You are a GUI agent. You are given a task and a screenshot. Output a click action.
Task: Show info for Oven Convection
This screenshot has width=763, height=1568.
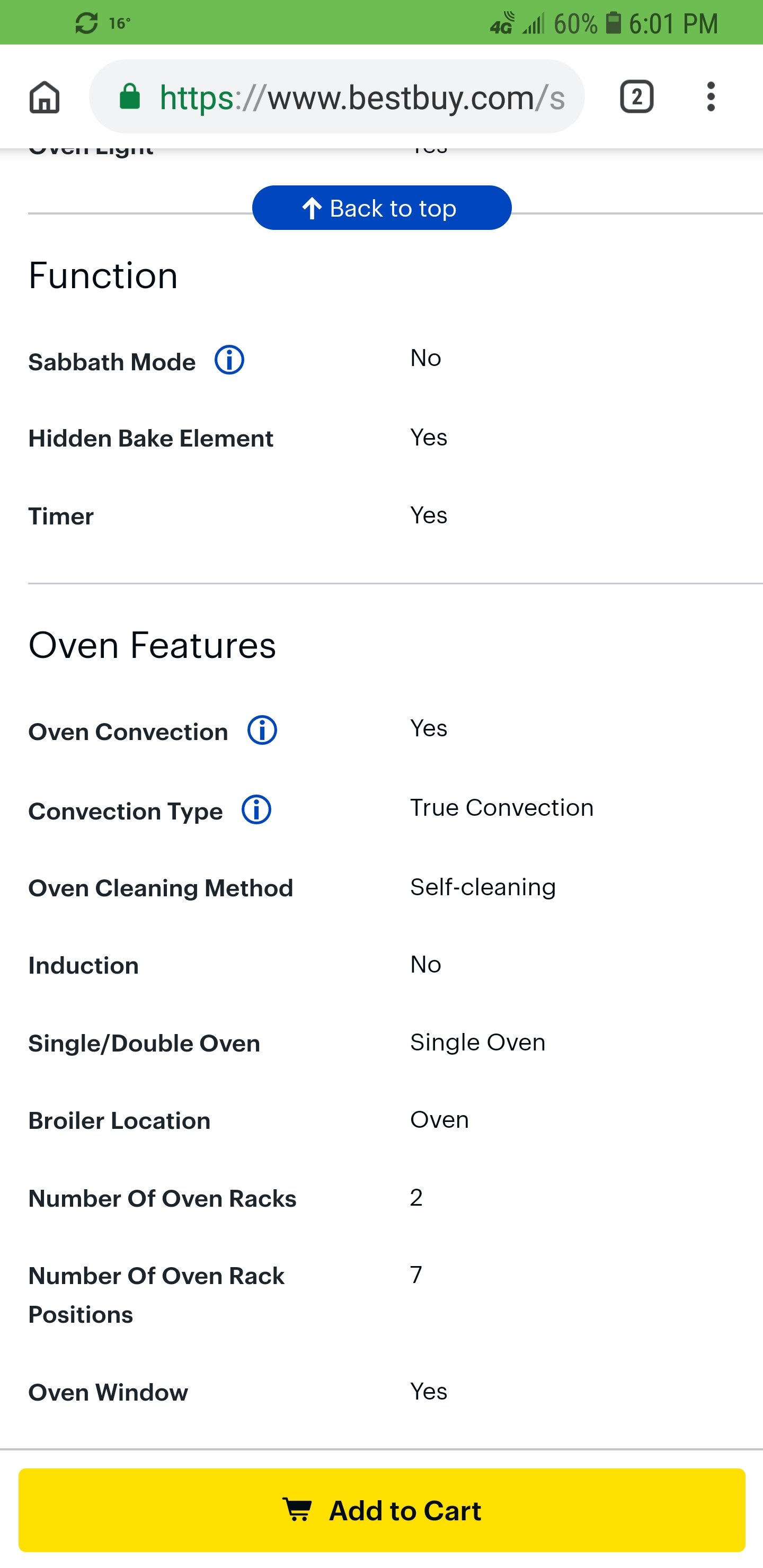pyautogui.click(x=262, y=730)
